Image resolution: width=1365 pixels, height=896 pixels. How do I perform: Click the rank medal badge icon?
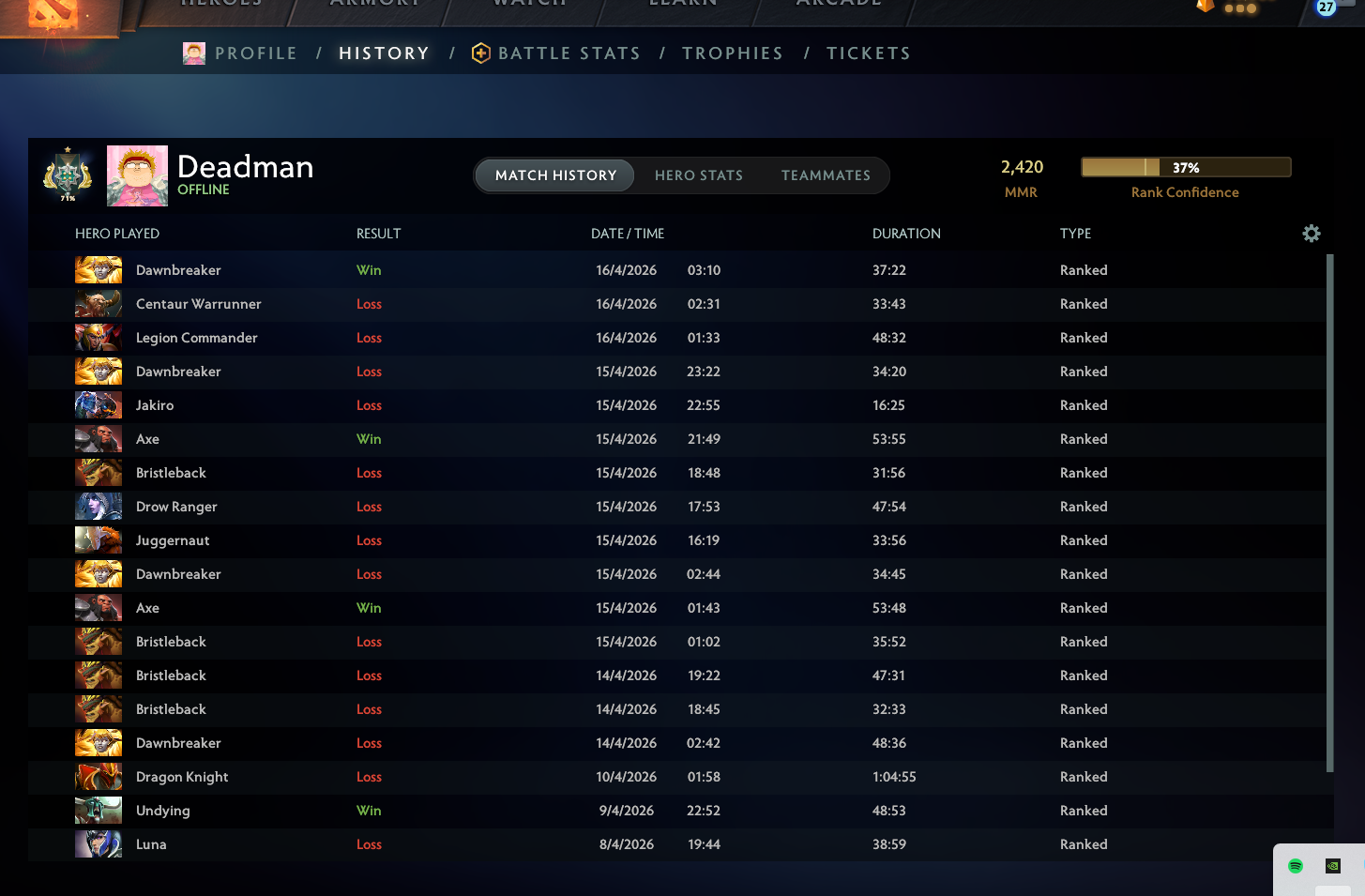click(68, 175)
